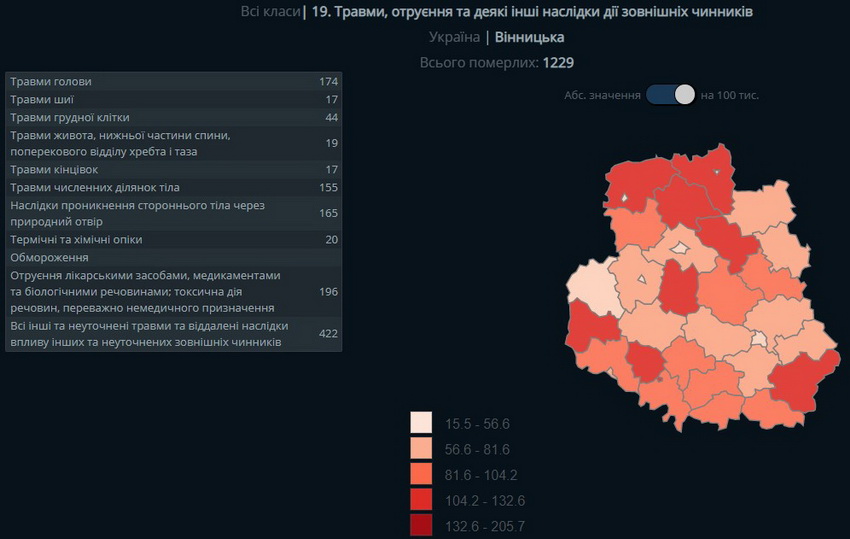The height and width of the screenshot is (539, 850).
Task: Click the darkest 132.6 - 205.7 legend swatch
Action: [421, 526]
